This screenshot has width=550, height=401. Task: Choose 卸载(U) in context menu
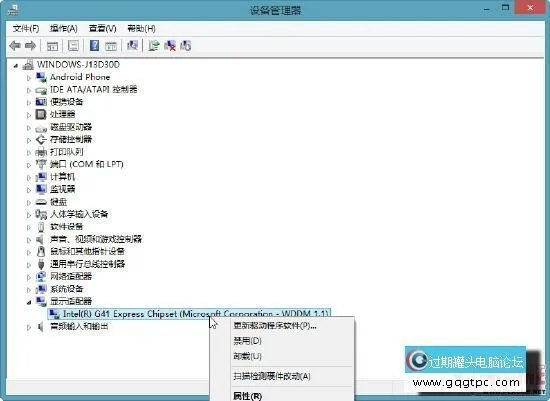247,356
